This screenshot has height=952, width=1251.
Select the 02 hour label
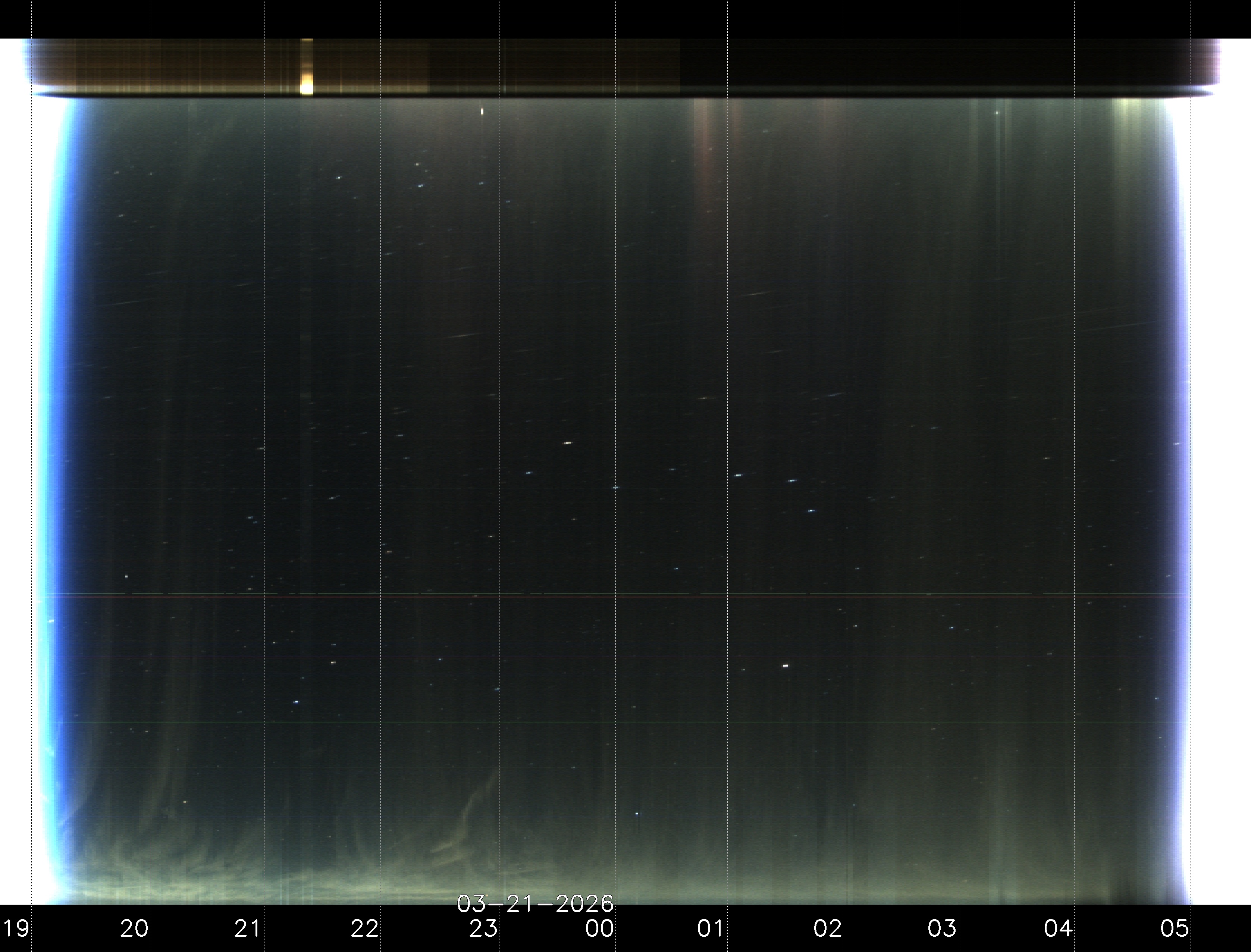[827, 929]
